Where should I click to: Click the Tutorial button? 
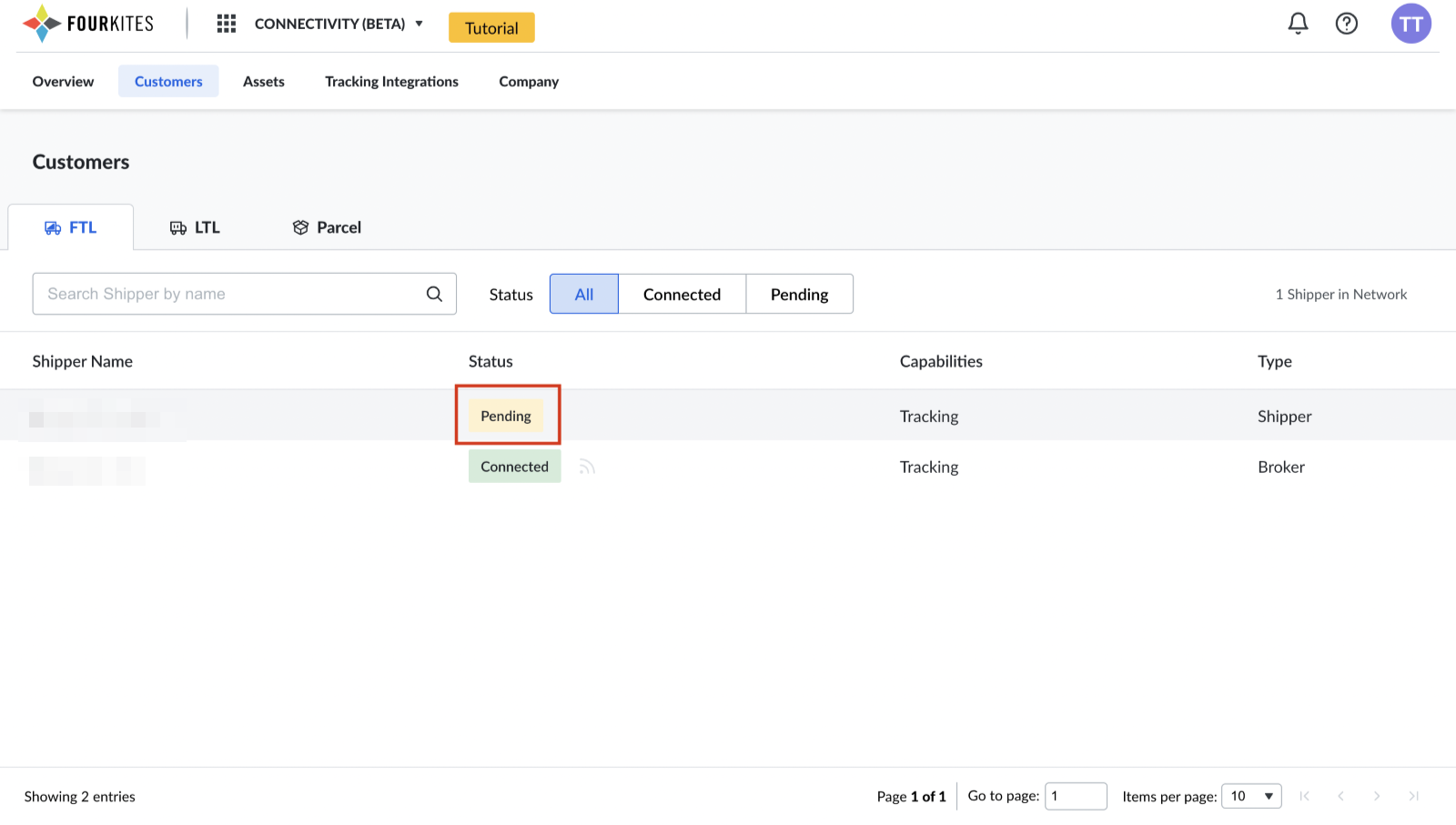[491, 27]
